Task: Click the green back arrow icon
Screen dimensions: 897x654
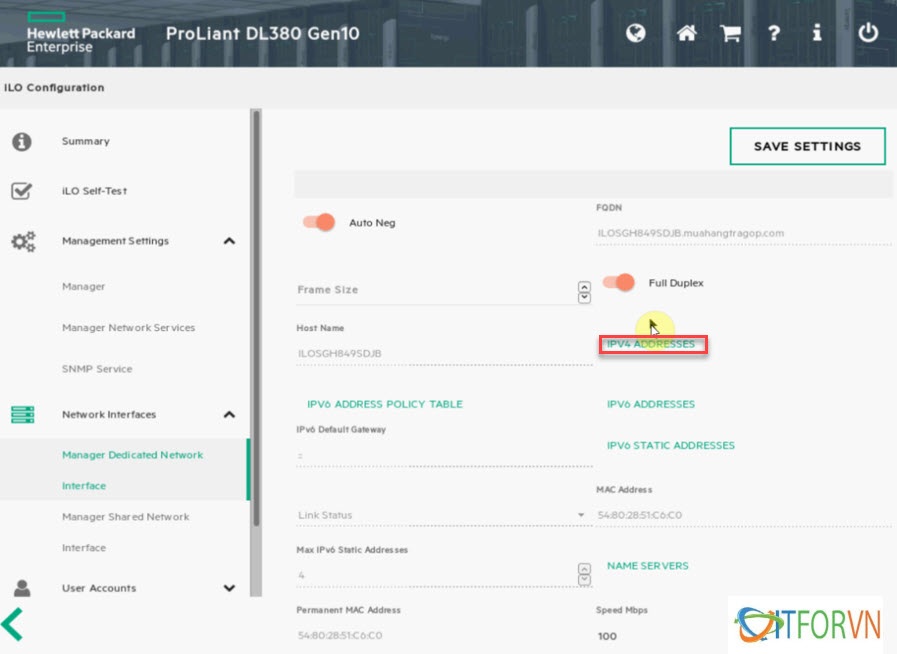Action: pos(13,623)
